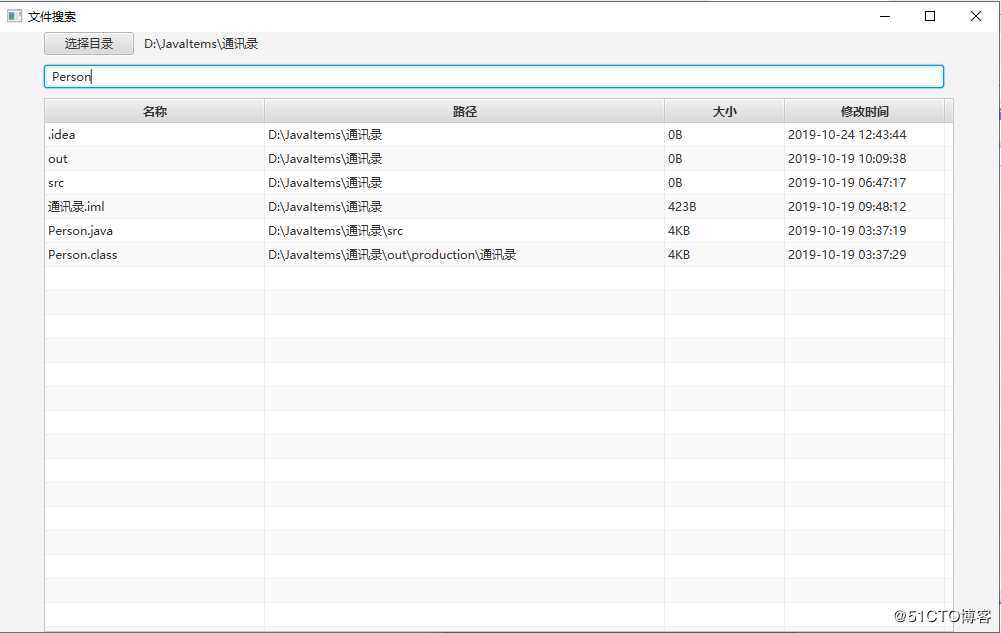This screenshot has width=1001, height=633.
Task: Sort by 修改时间 column header
Action: [x=864, y=111]
